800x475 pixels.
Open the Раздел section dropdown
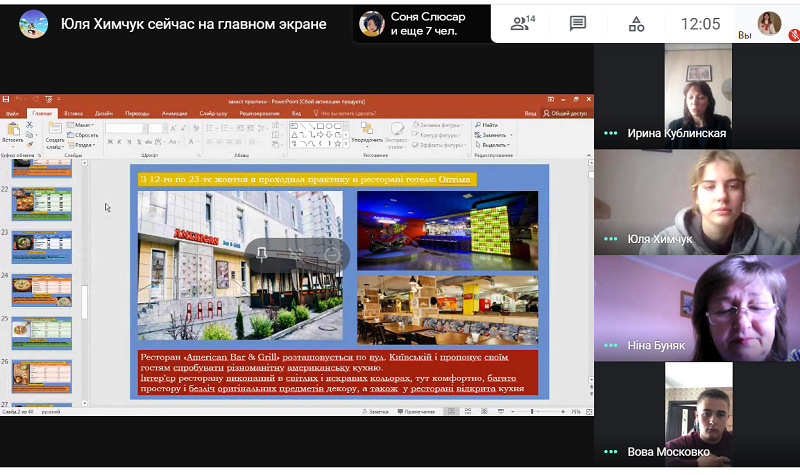pos(81,145)
